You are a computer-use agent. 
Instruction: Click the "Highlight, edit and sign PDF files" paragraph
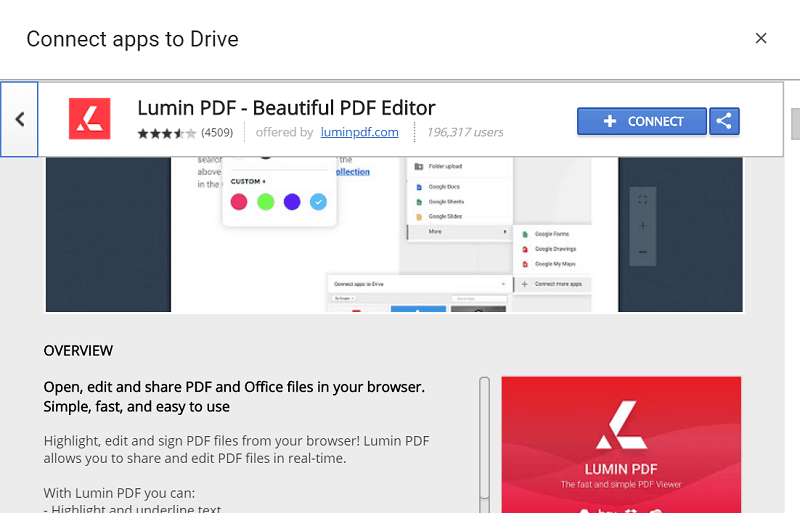pyautogui.click(x=236, y=450)
